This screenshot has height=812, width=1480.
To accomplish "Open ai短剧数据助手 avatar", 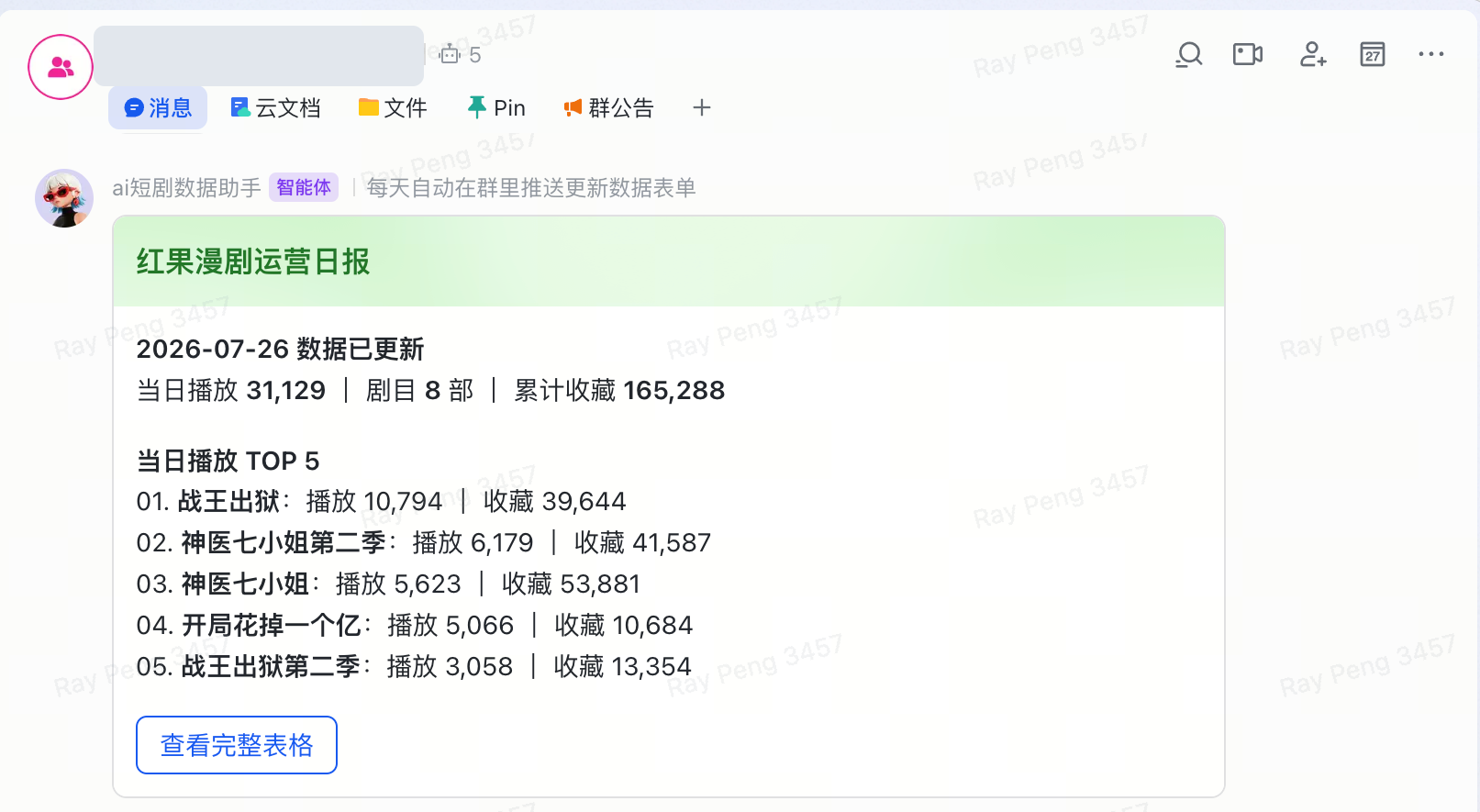I will tap(64, 198).
